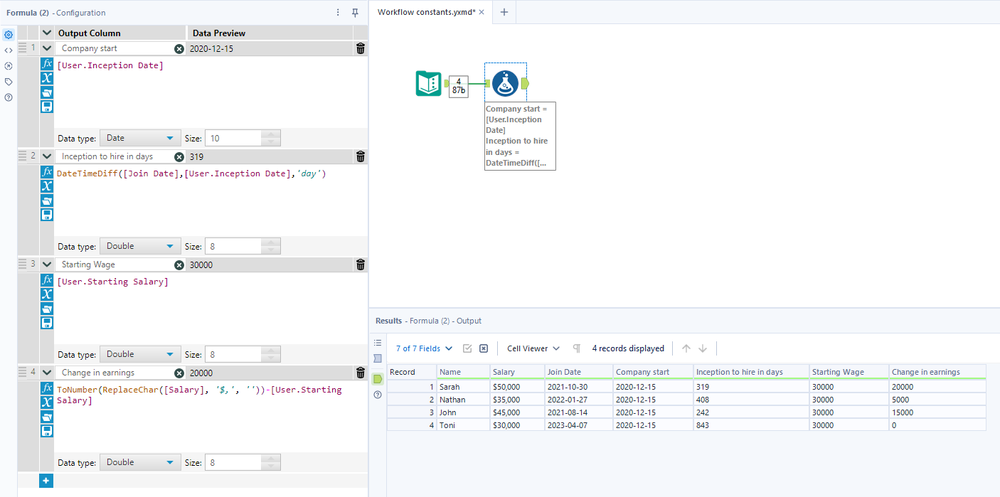Show messages list icon in Results panel
The image size is (1000, 497).
[x=378, y=343]
